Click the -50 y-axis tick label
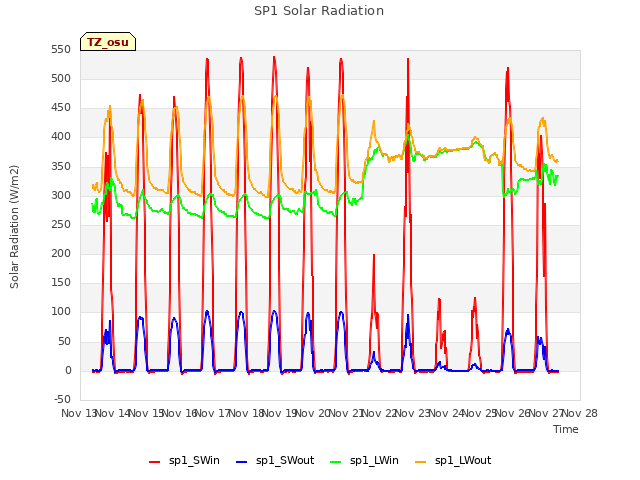Viewport: 640px width, 480px height. click(62, 399)
